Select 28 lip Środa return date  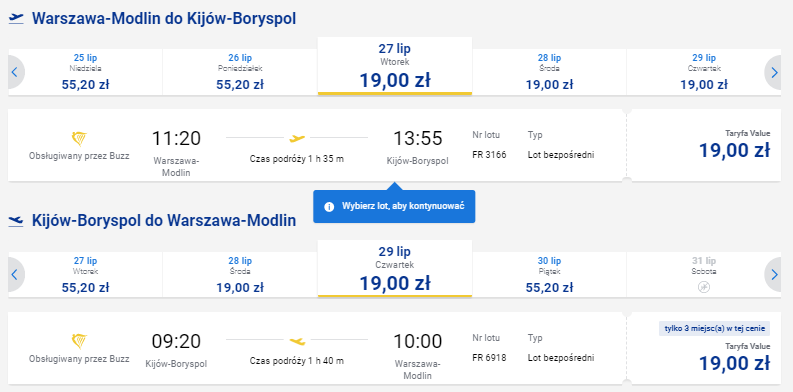(x=240, y=275)
